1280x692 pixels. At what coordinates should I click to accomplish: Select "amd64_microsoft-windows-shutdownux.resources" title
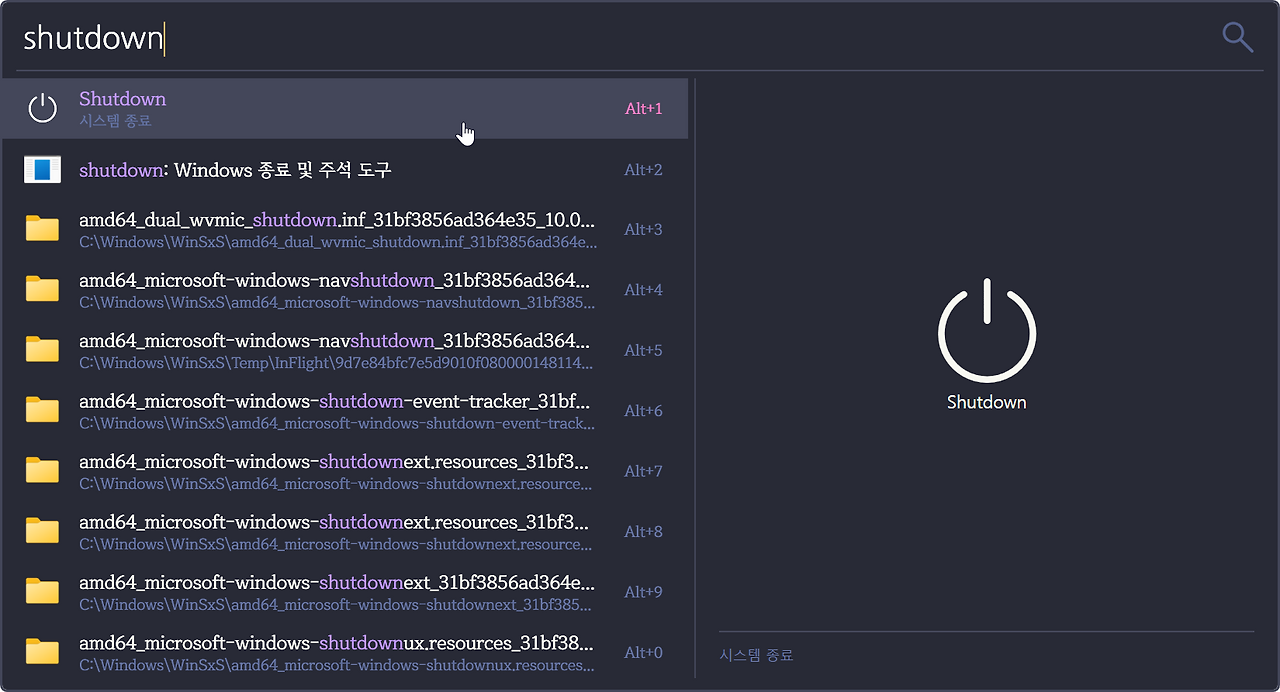pyautogui.click(x=336, y=643)
